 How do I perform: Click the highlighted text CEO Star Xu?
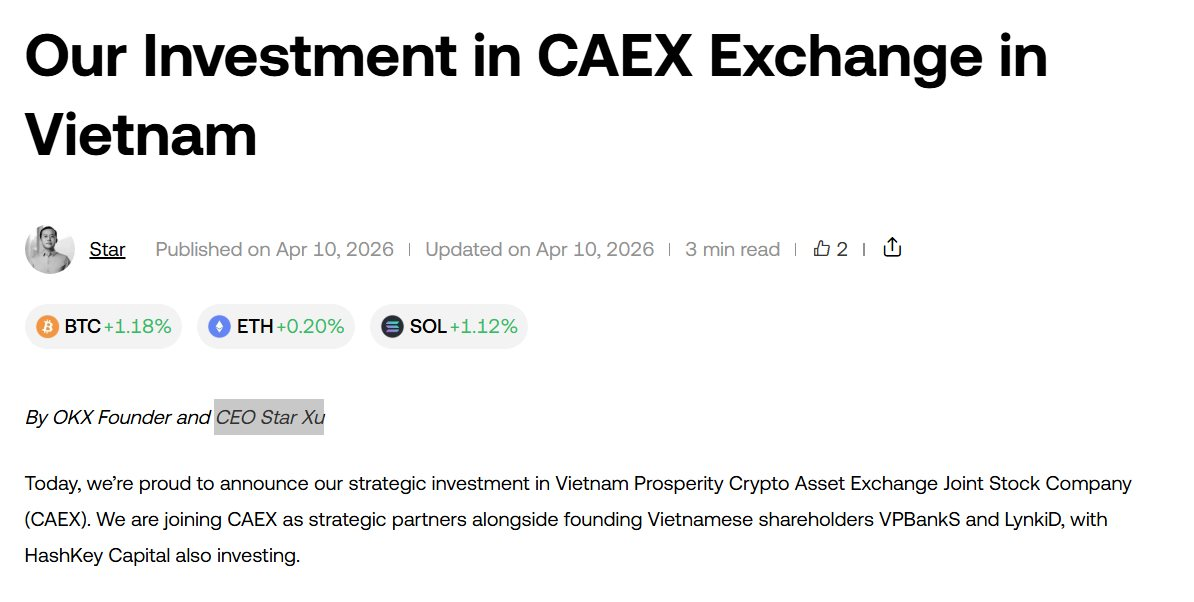pos(268,417)
